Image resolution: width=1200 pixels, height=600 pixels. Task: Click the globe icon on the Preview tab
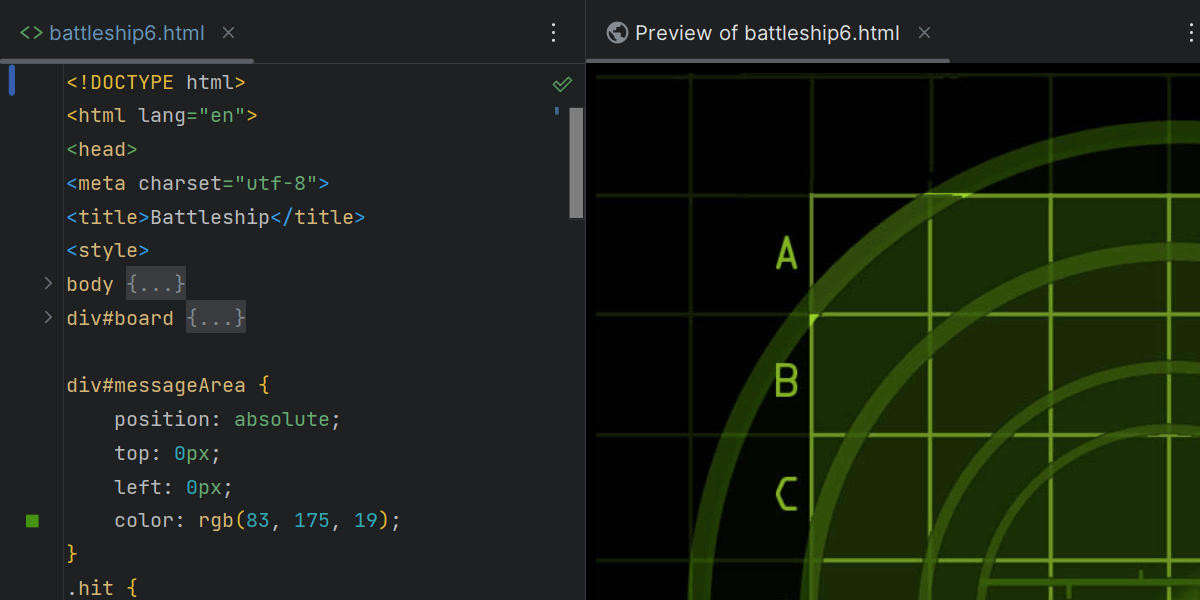(x=617, y=33)
